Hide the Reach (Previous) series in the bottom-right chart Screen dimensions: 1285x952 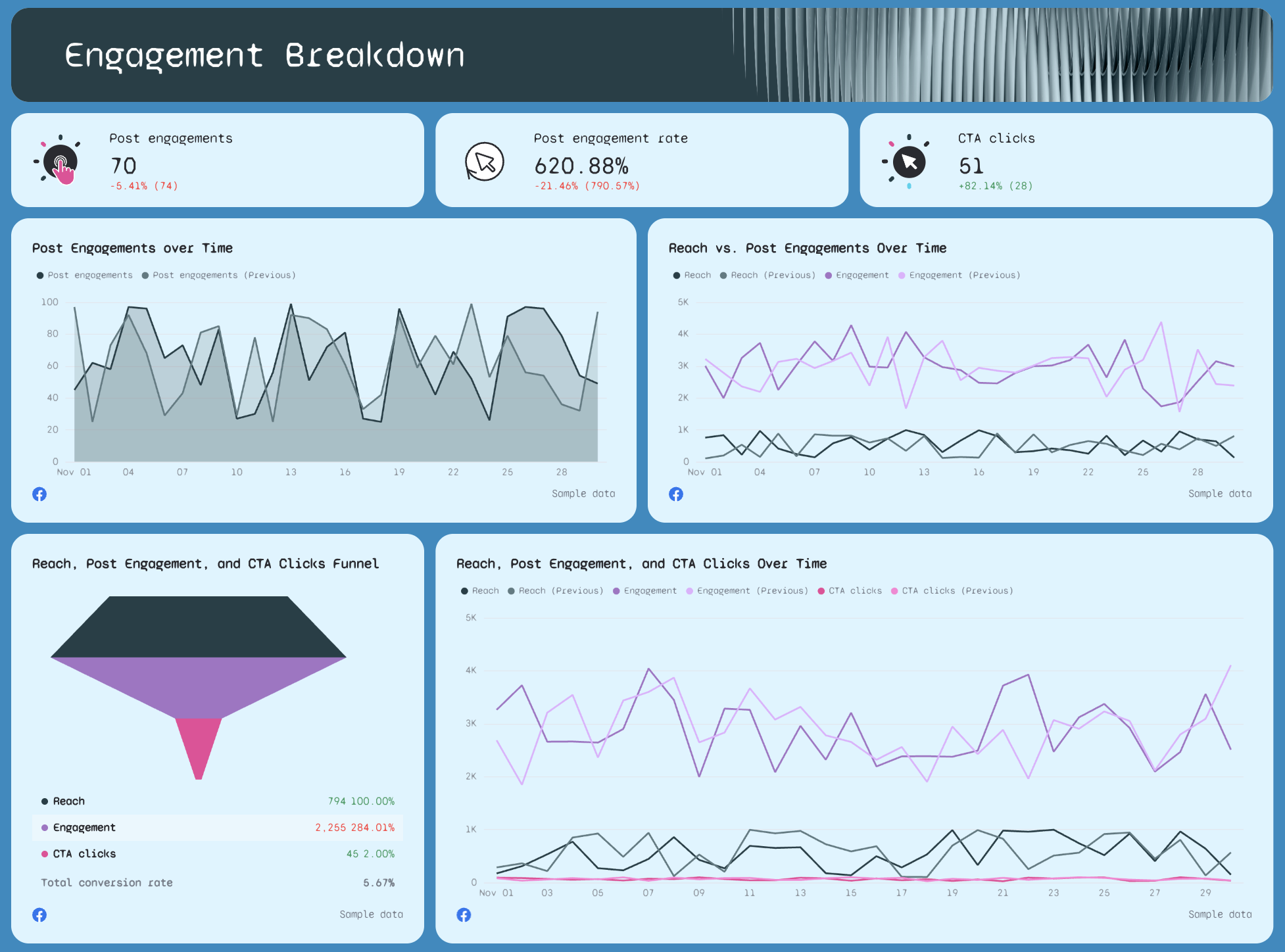pos(556,590)
